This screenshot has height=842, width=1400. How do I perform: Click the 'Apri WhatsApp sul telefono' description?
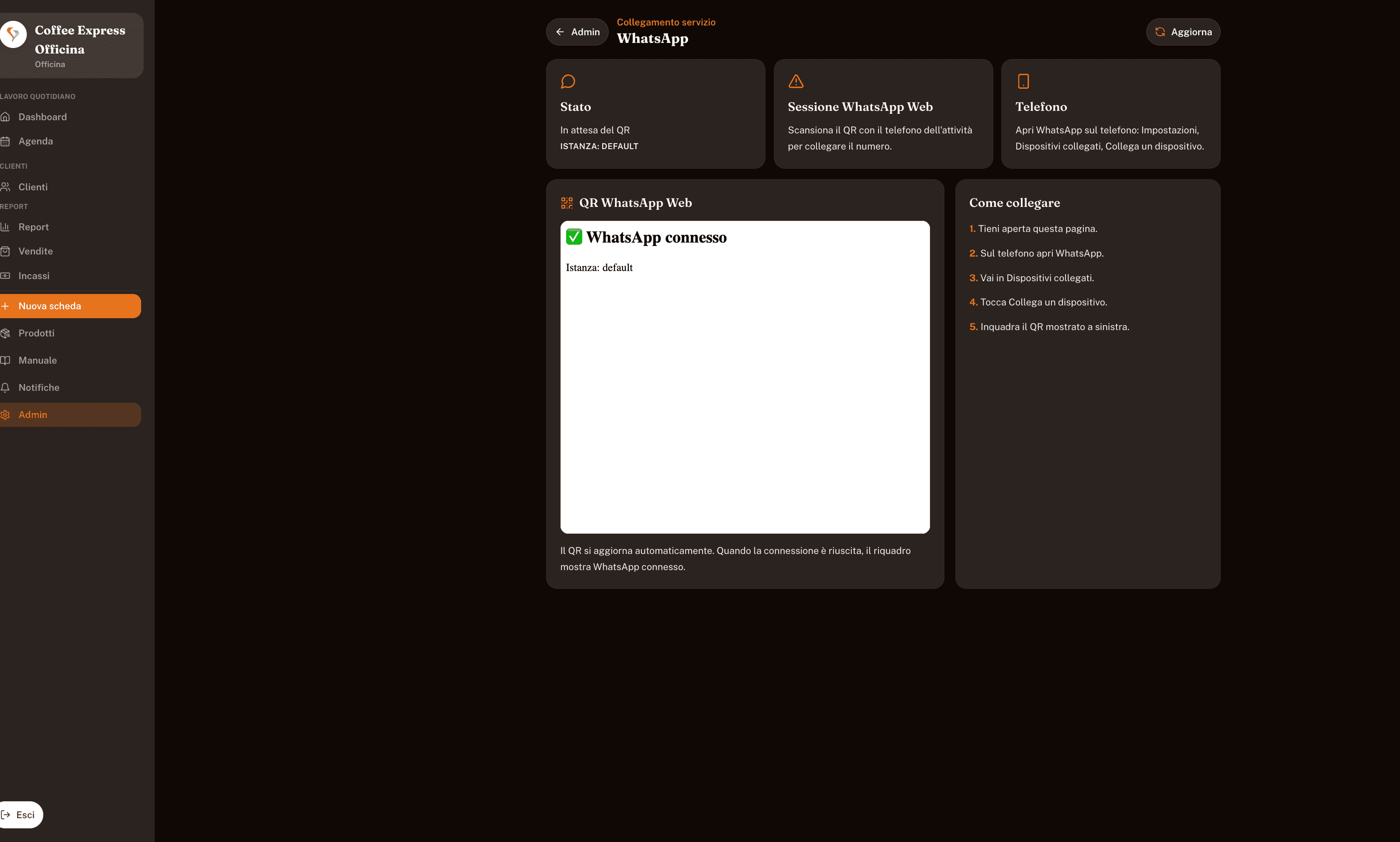[x=1109, y=138]
